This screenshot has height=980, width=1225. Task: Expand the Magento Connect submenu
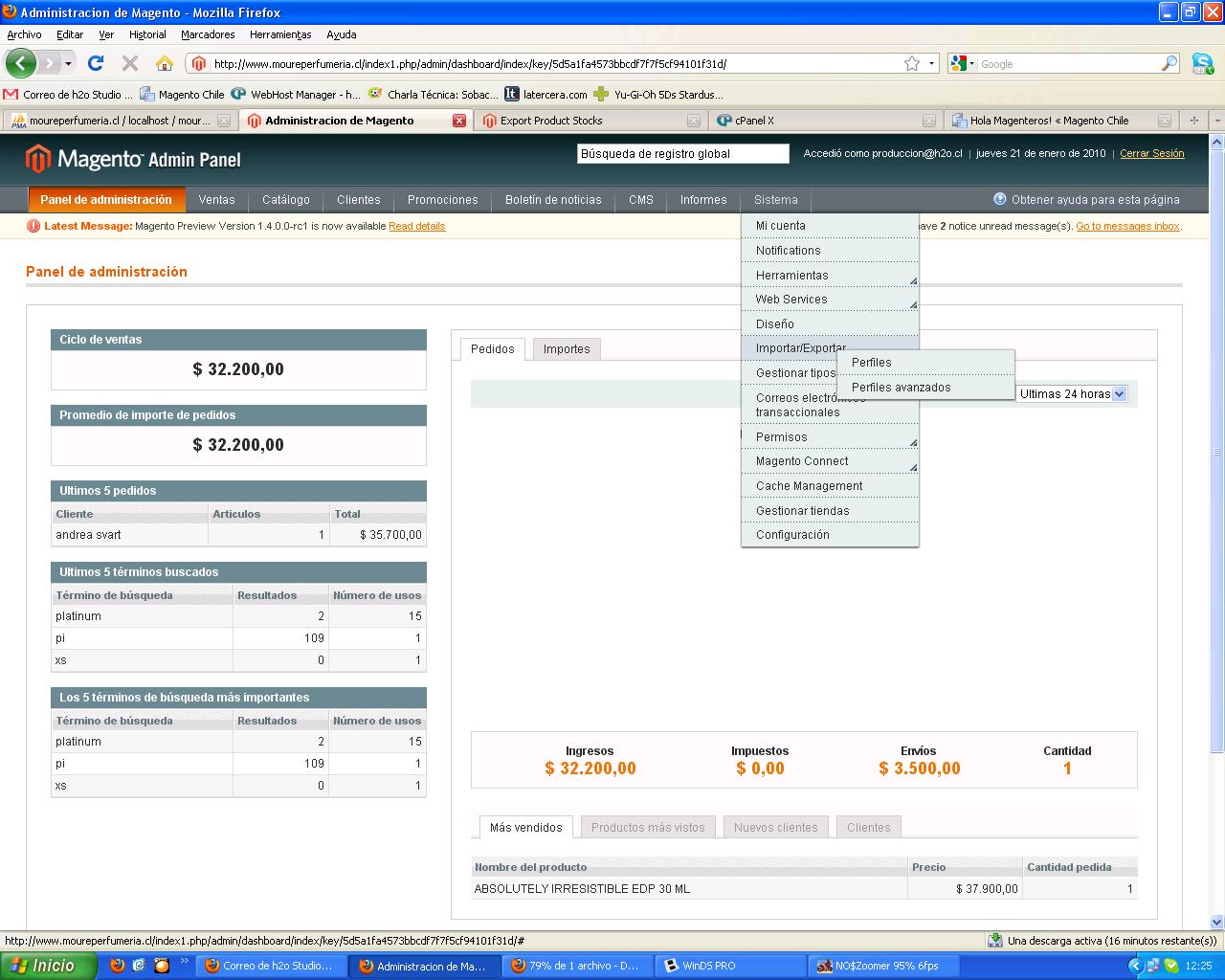pos(830,460)
